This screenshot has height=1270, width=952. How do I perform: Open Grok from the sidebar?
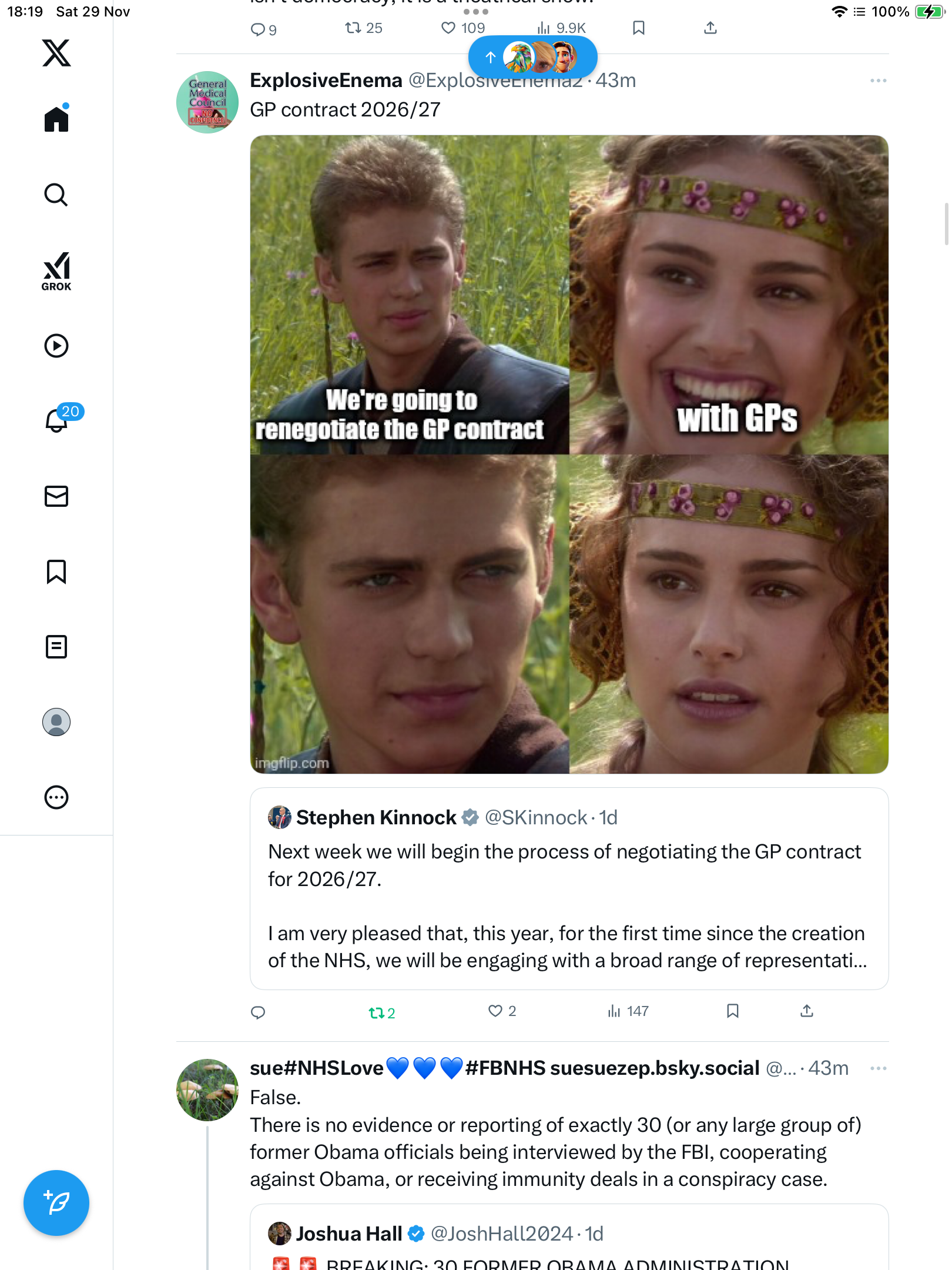point(56,271)
